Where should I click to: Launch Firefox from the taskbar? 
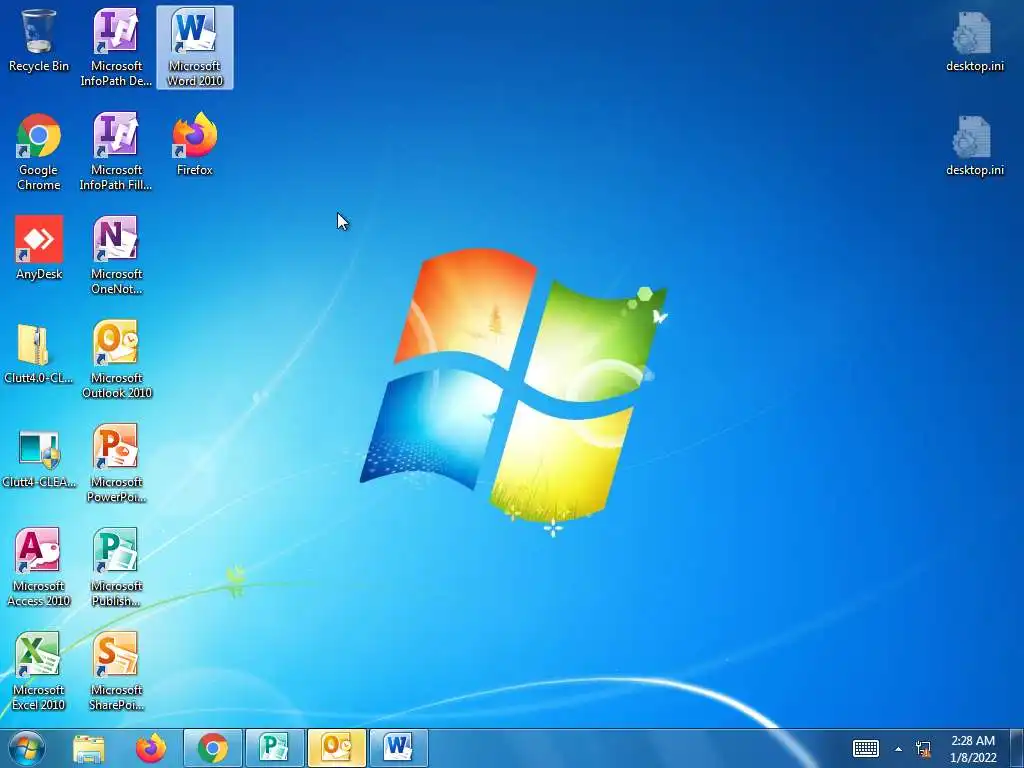pyautogui.click(x=151, y=748)
